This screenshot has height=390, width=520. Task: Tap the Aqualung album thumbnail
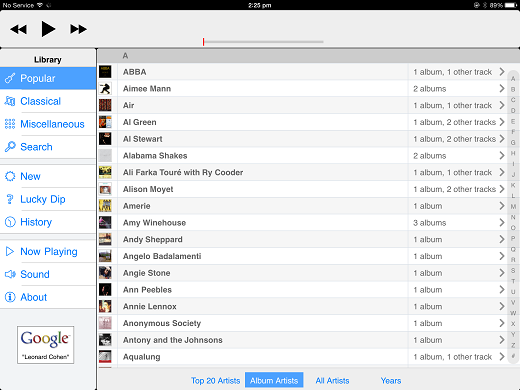(105, 357)
